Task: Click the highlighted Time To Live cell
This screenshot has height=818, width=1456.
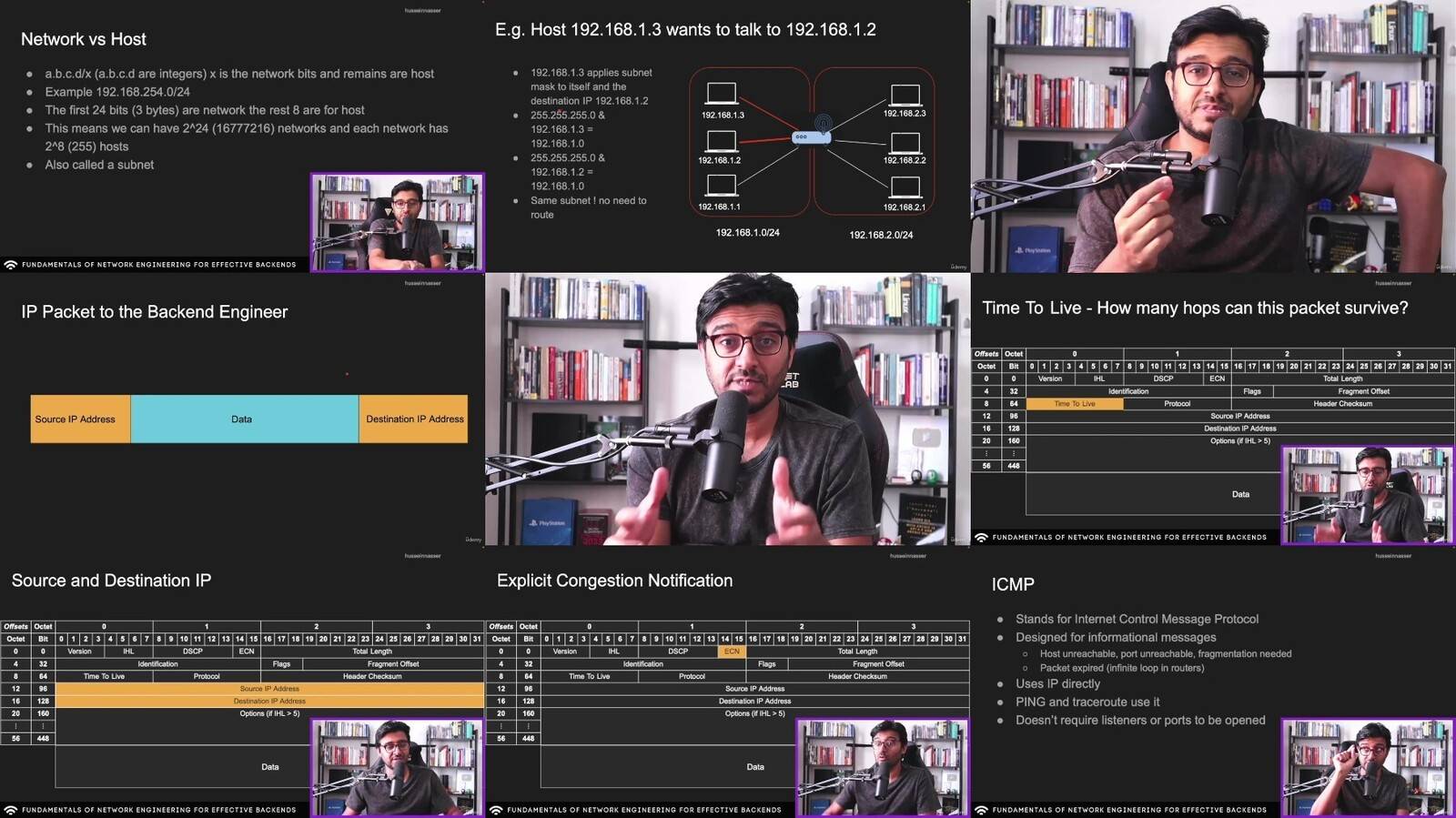Action: 1075,404
